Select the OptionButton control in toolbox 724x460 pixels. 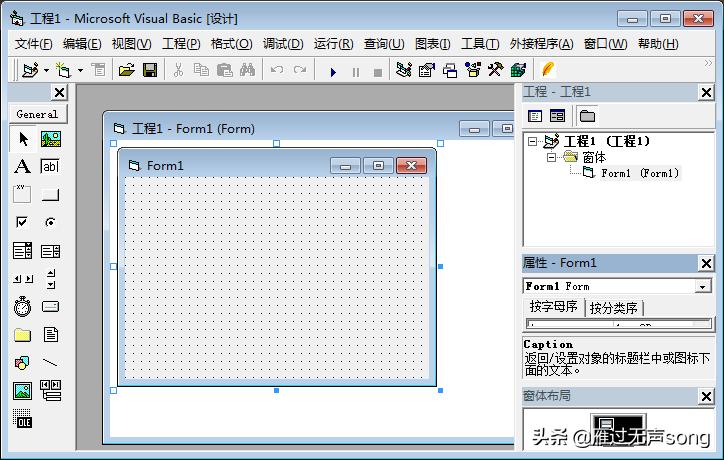(51, 223)
